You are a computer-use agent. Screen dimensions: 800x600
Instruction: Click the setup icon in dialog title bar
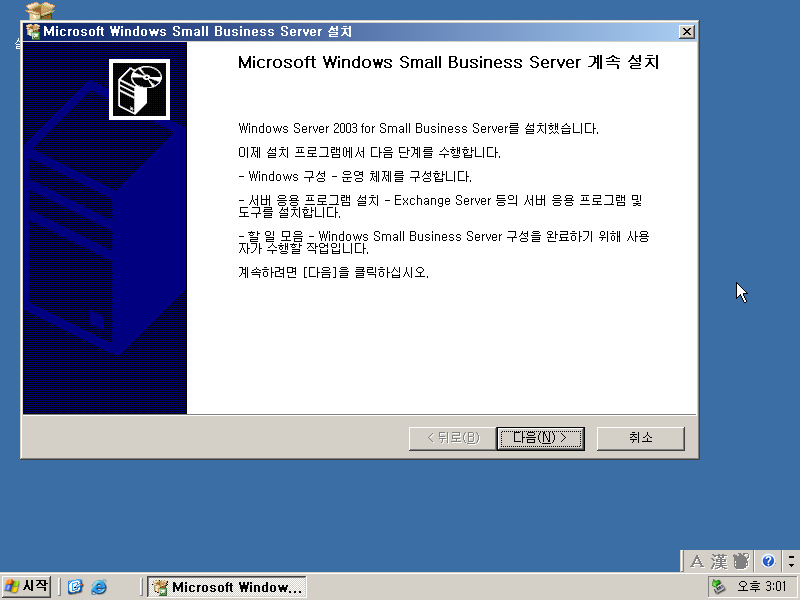coord(33,32)
